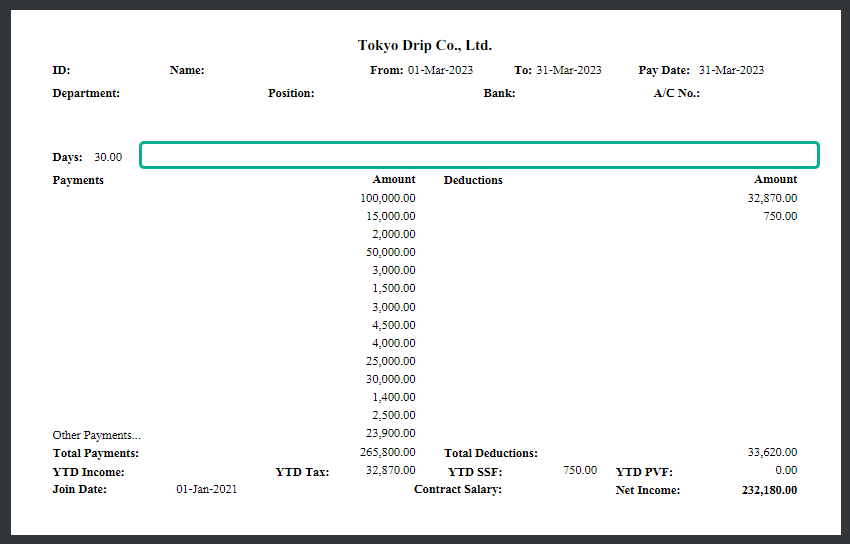Viewport: 850px width, 544px height.
Task: Click the payment amount "1,400.00"
Action: [x=394, y=397]
